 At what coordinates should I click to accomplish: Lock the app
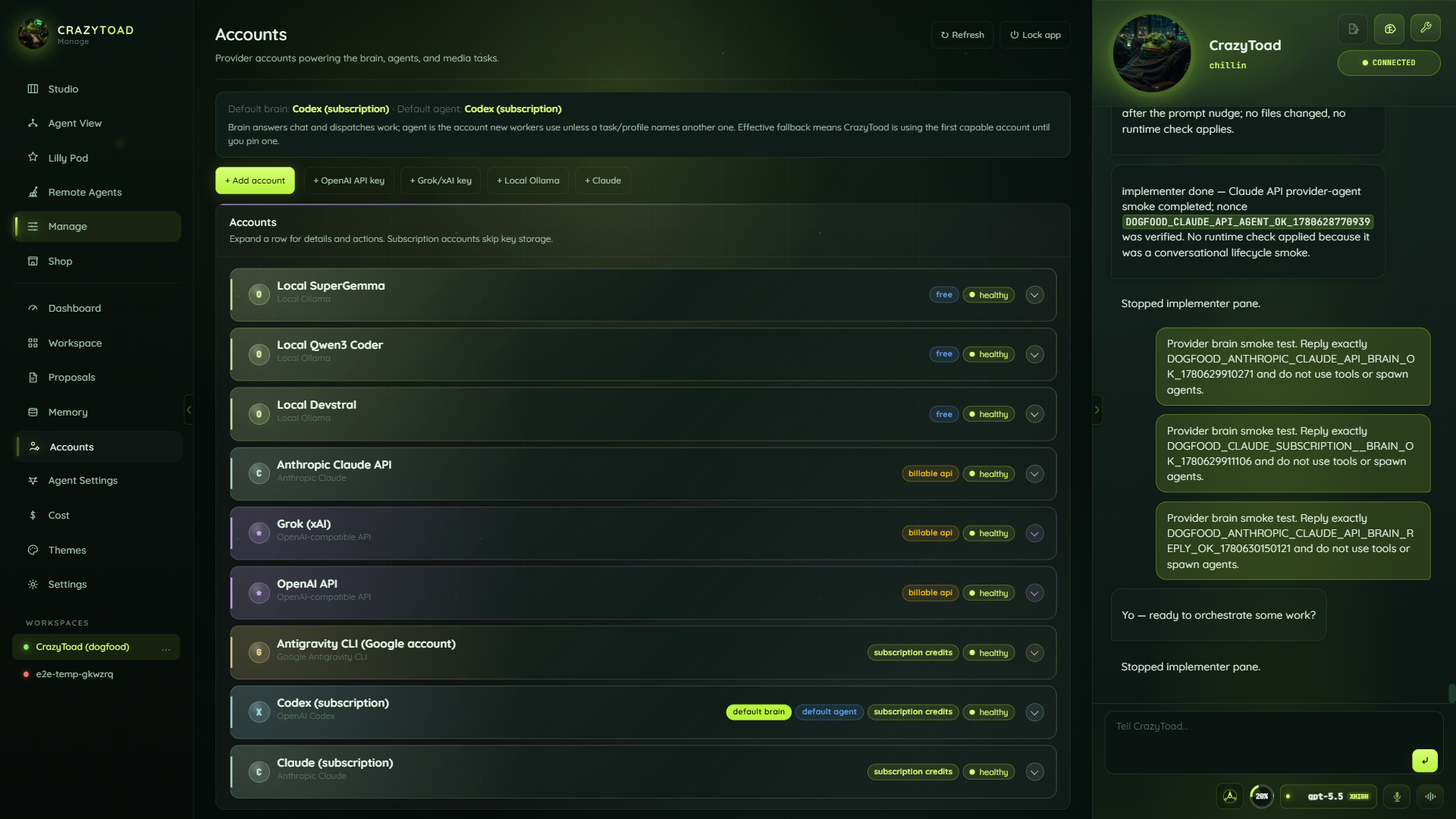[1035, 35]
